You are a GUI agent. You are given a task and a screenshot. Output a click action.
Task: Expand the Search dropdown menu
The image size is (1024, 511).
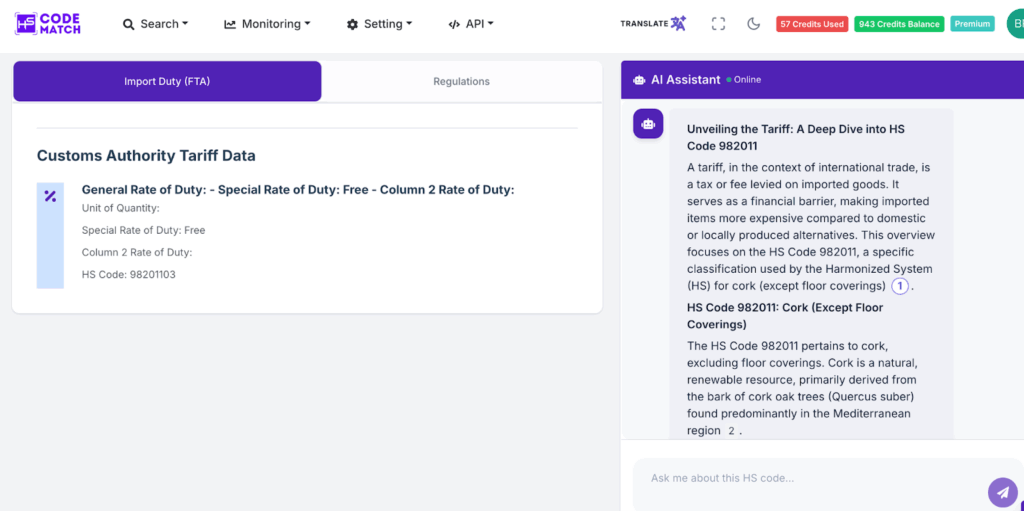pyautogui.click(x=155, y=24)
